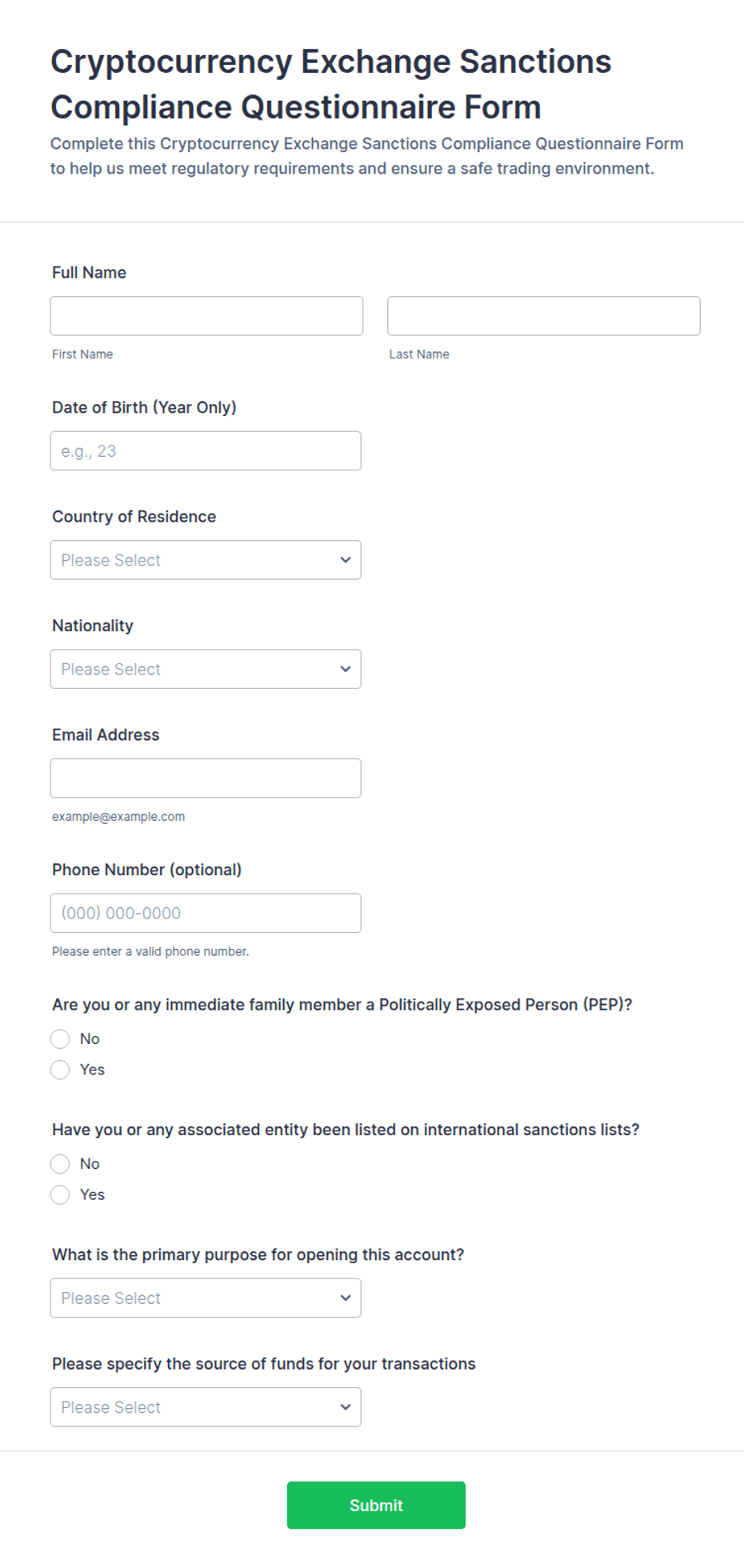The height and width of the screenshot is (1568, 744).
Task: Click the source of funds chevron arrow
Action: coord(346,1407)
